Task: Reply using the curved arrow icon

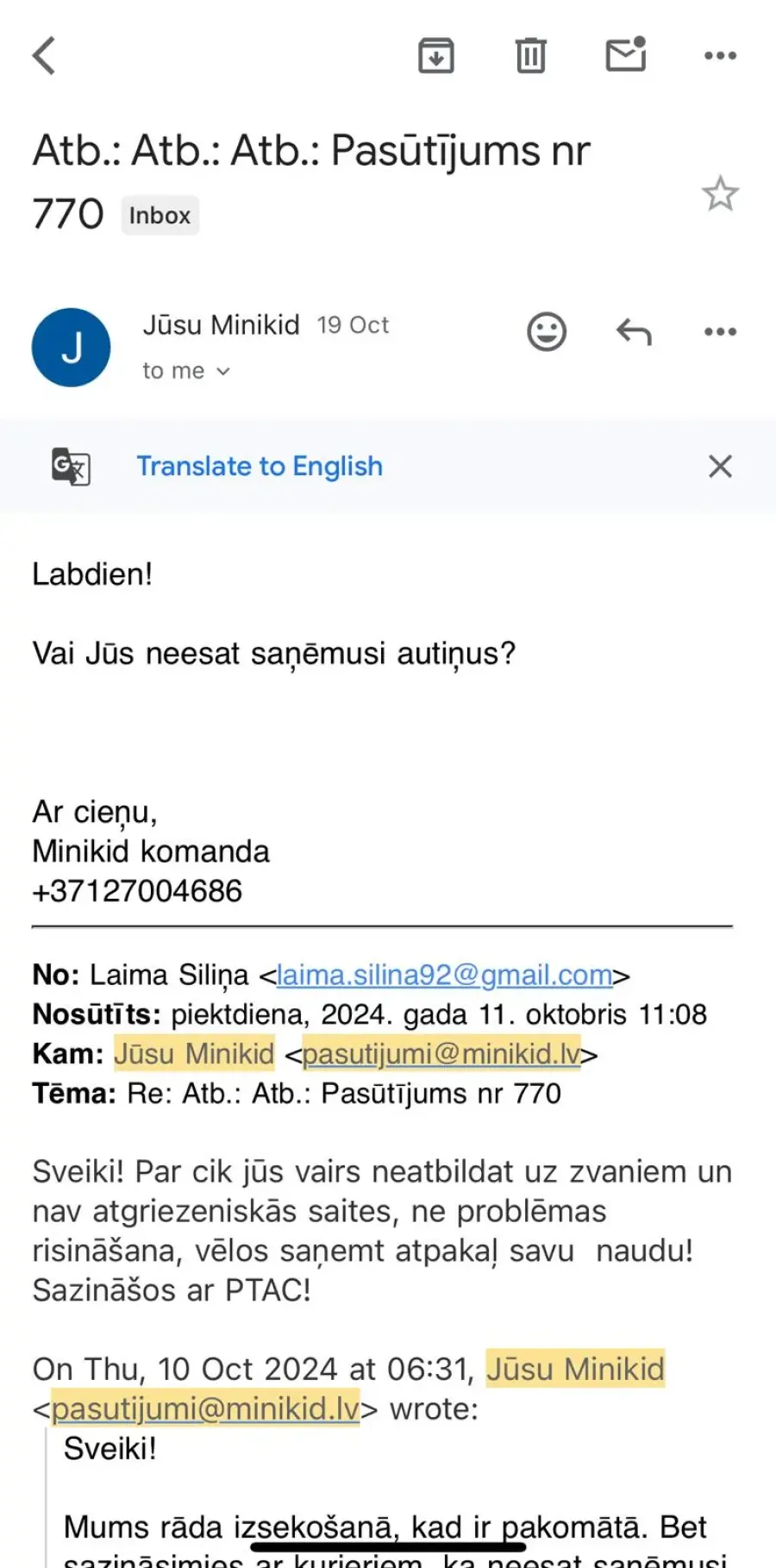Action: (x=634, y=331)
